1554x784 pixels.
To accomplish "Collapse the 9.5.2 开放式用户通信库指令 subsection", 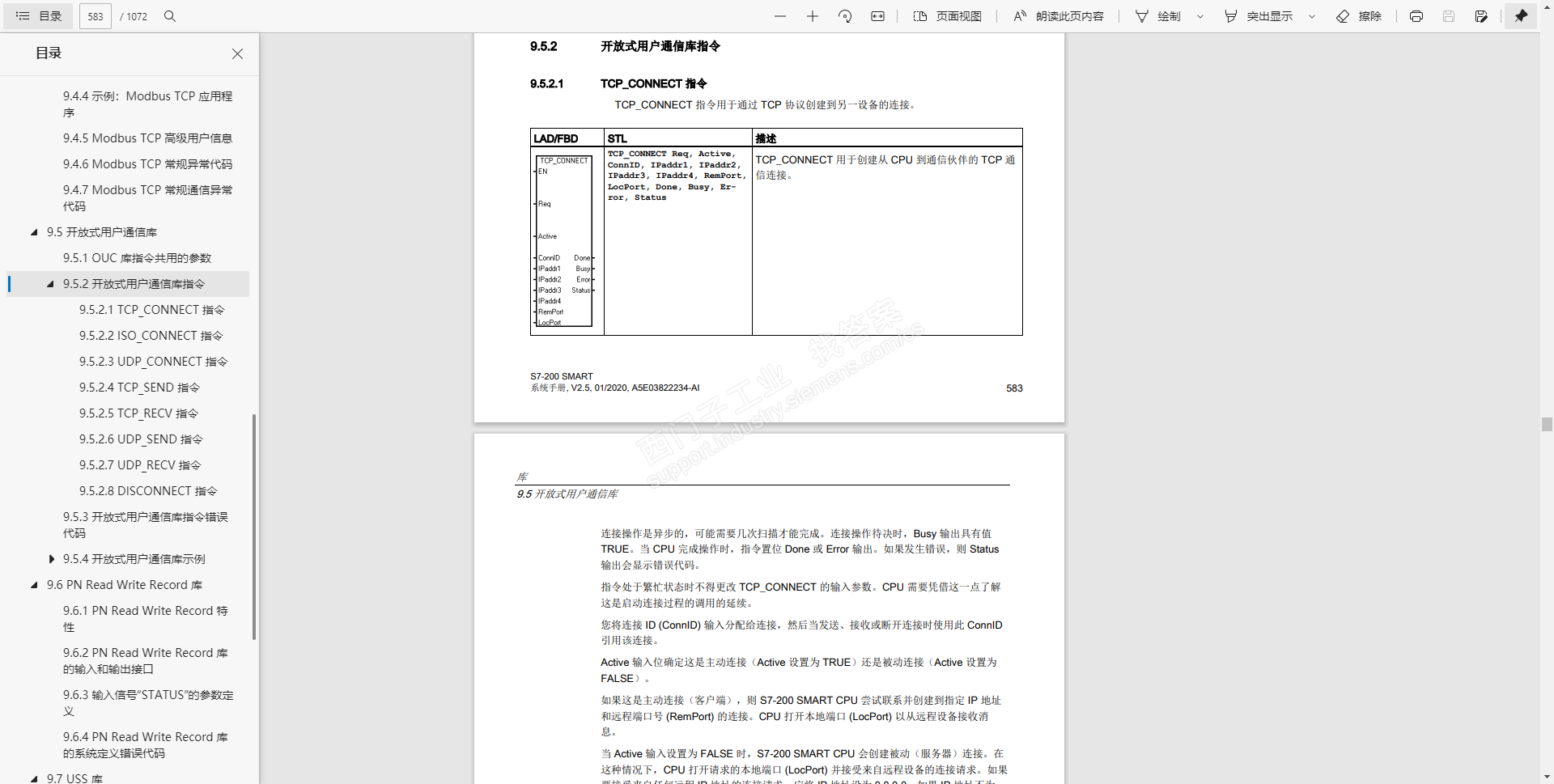I will [50, 284].
